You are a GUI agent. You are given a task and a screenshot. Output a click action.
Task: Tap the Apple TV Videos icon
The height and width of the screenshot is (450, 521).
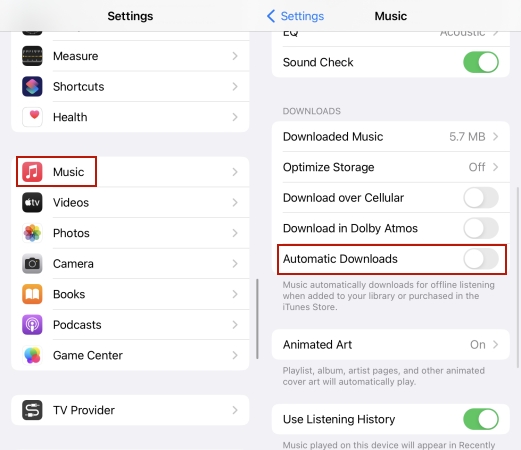(x=32, y=202)
